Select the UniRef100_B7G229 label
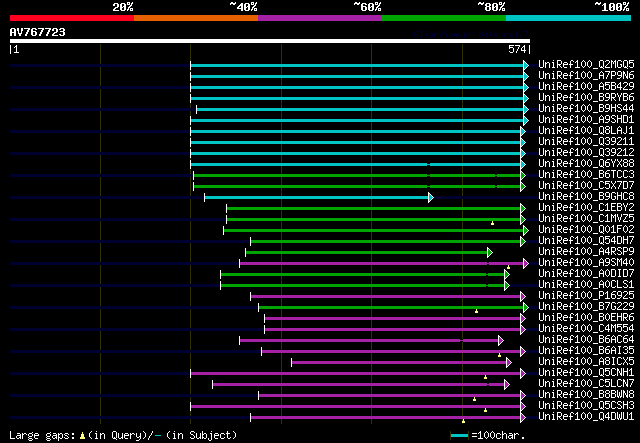This screenshot has width=640, height=443. click(586, 307)
